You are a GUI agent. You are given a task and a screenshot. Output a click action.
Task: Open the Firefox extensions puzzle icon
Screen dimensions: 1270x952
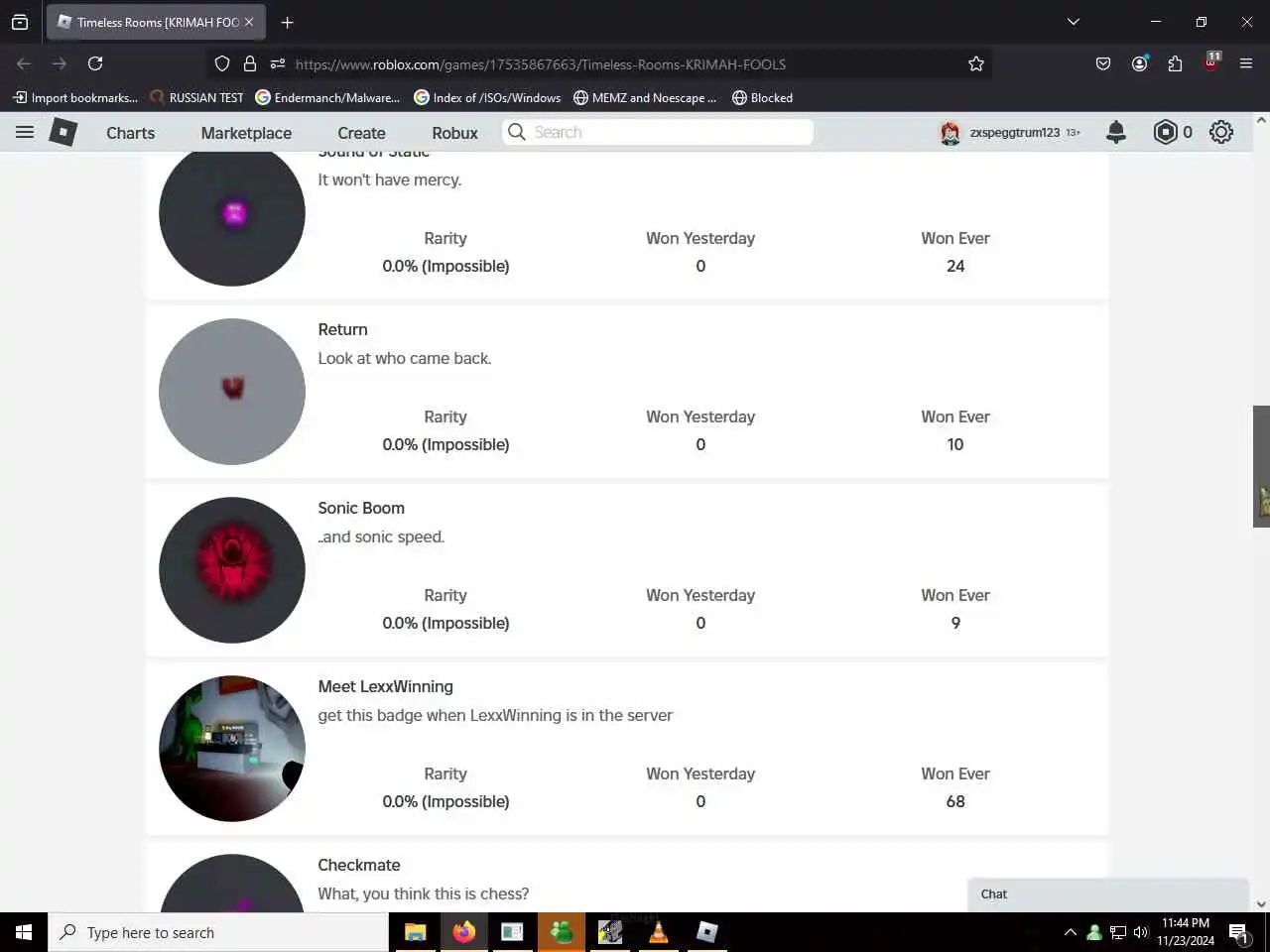point(1175,63)
